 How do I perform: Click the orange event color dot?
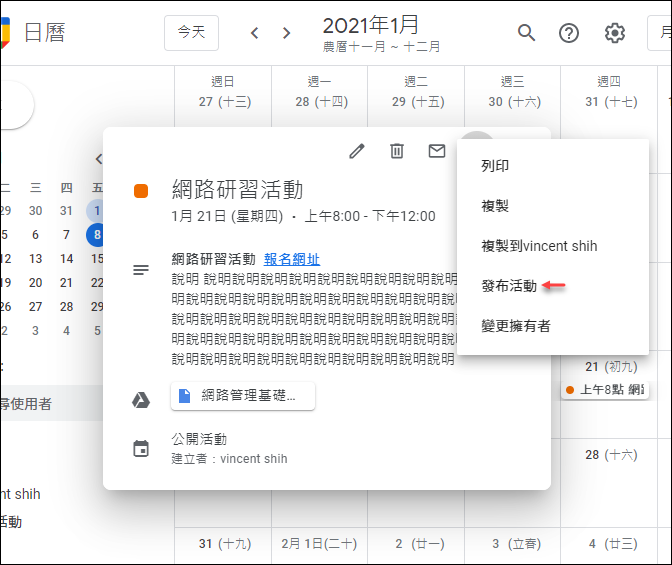pyautogui.click(x=141, y=191)
